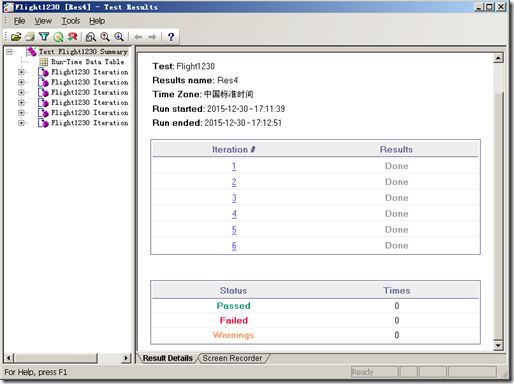The height and width of the screenshot is (384, 514).
Task: Open a results file with the folder icon
Action: coord(16,37)
